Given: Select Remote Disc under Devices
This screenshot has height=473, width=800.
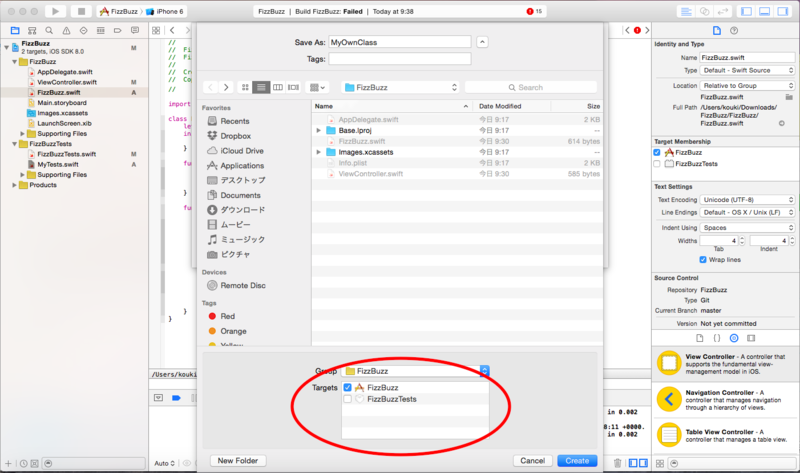Looking at the screenshot, I should pos(243,286).
